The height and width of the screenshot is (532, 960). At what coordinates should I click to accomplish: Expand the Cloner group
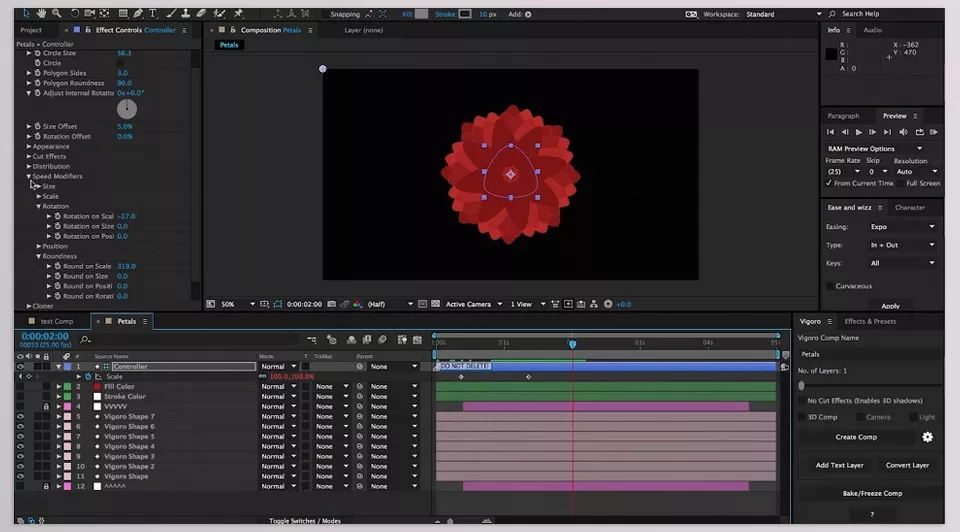point(29,305)
